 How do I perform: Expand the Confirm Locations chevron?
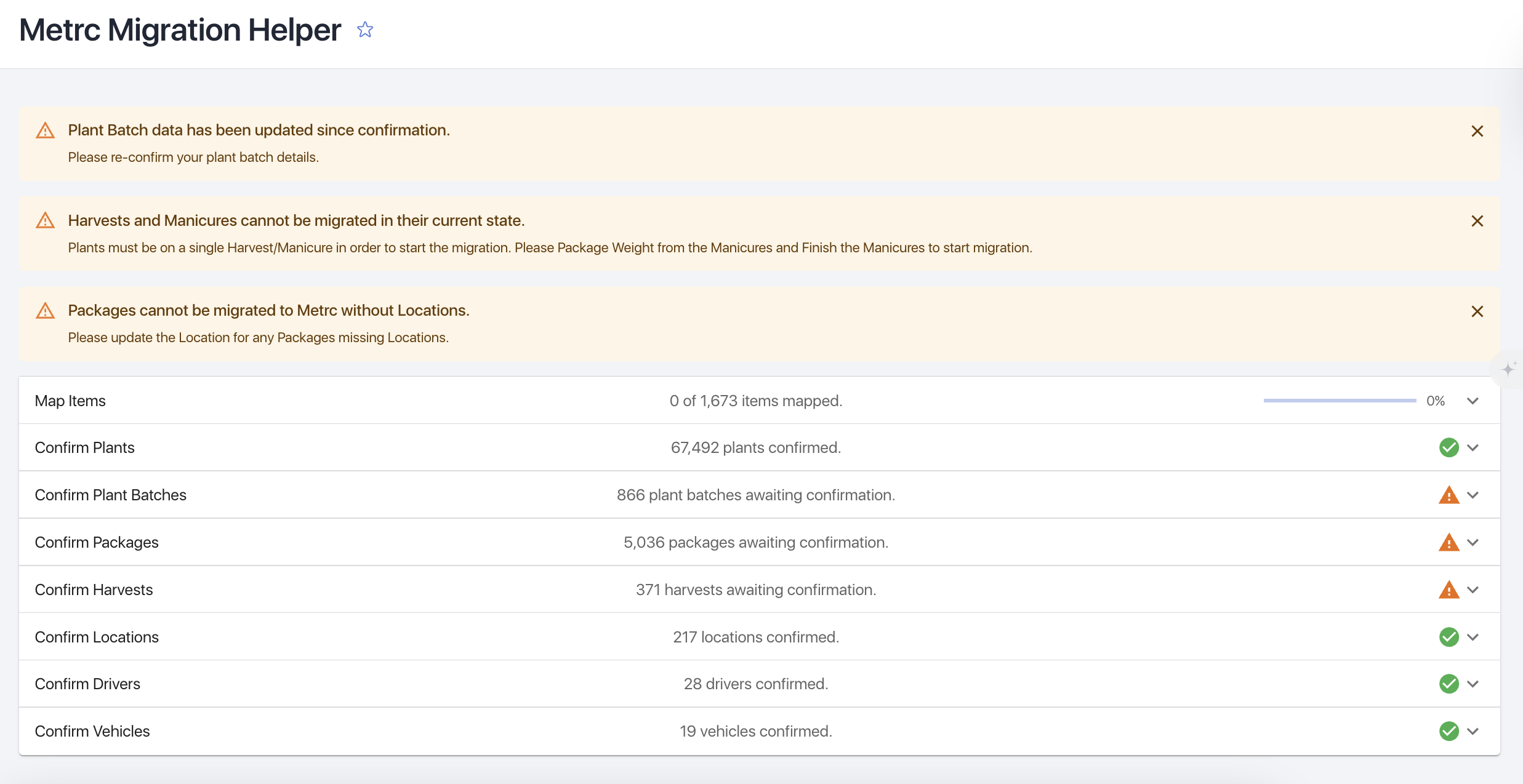click(x=1473, y=637)
